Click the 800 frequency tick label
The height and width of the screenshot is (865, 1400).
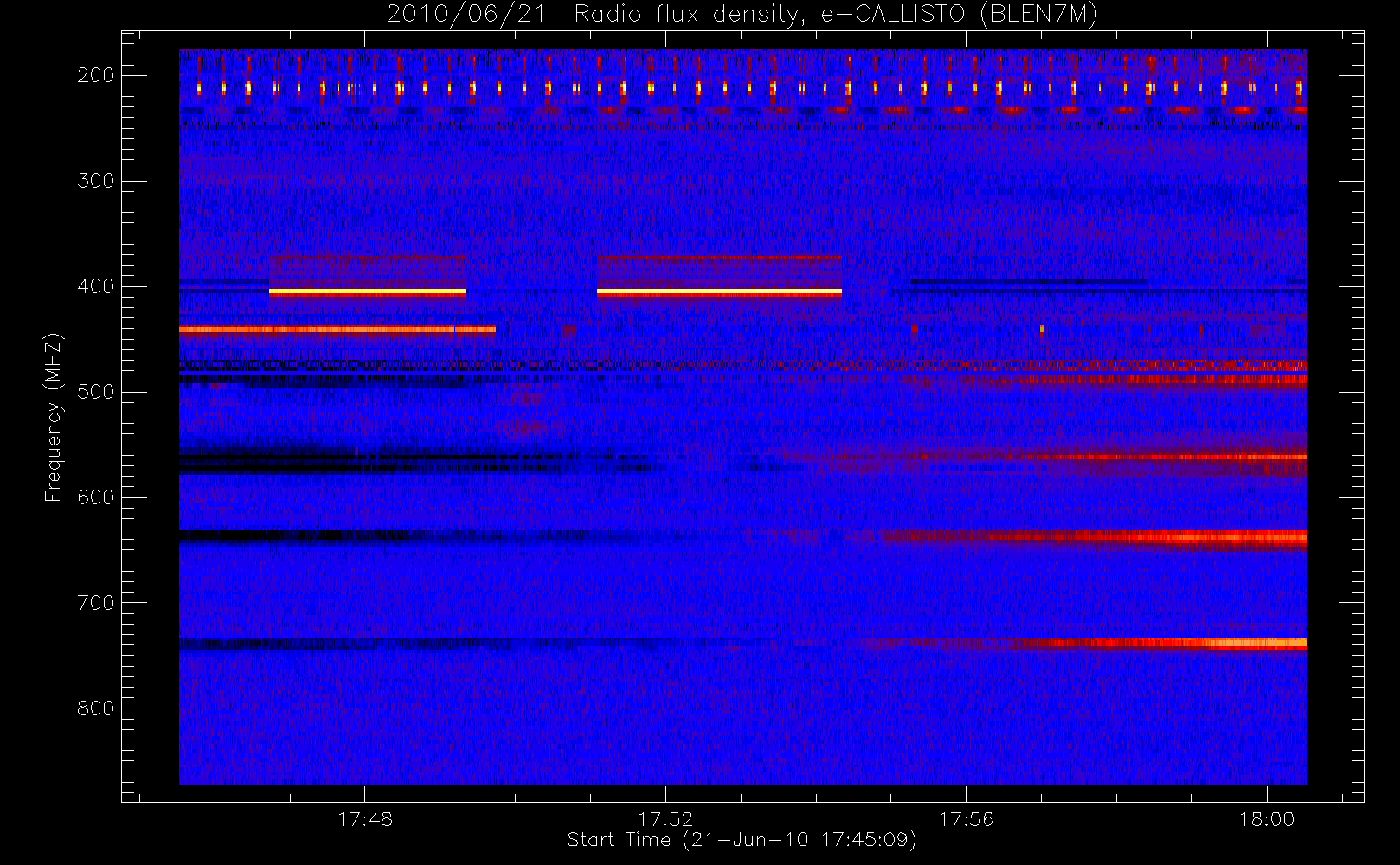click(95, 708)
